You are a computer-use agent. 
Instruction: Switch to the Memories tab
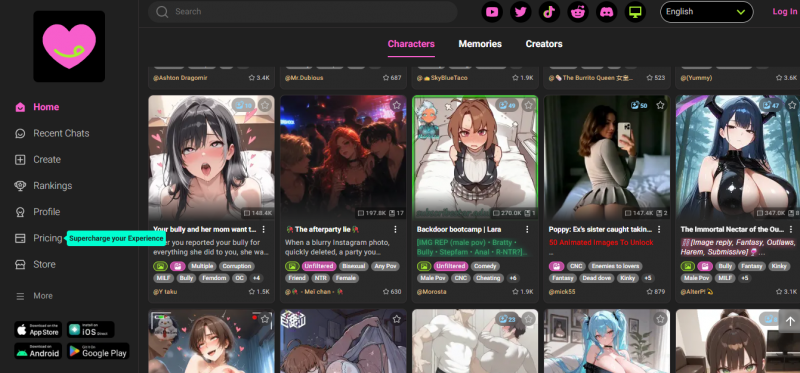pos(480,44)
